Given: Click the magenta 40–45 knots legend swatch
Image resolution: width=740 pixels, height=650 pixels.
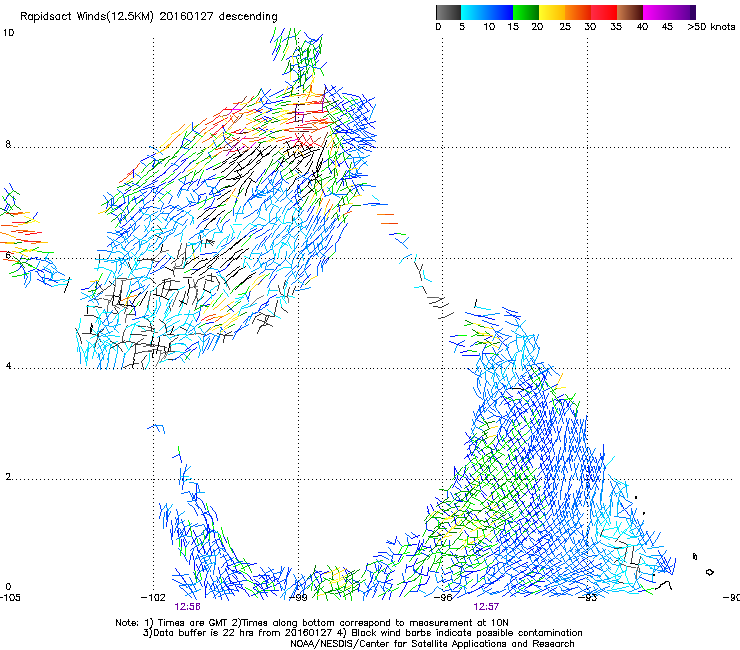Looking at the screenshot, I should [656, 12].
